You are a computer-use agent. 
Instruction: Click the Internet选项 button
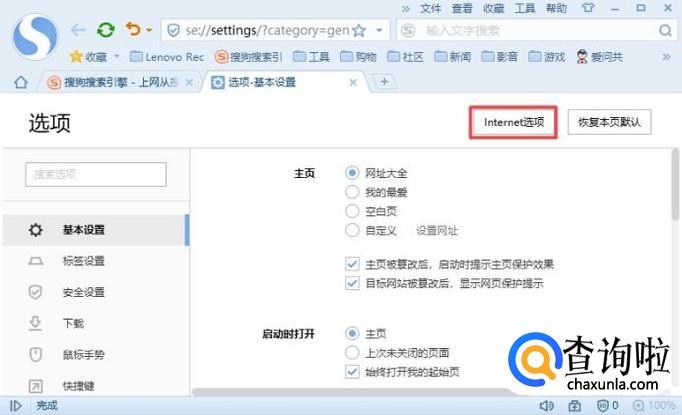(x=513, y=122)
